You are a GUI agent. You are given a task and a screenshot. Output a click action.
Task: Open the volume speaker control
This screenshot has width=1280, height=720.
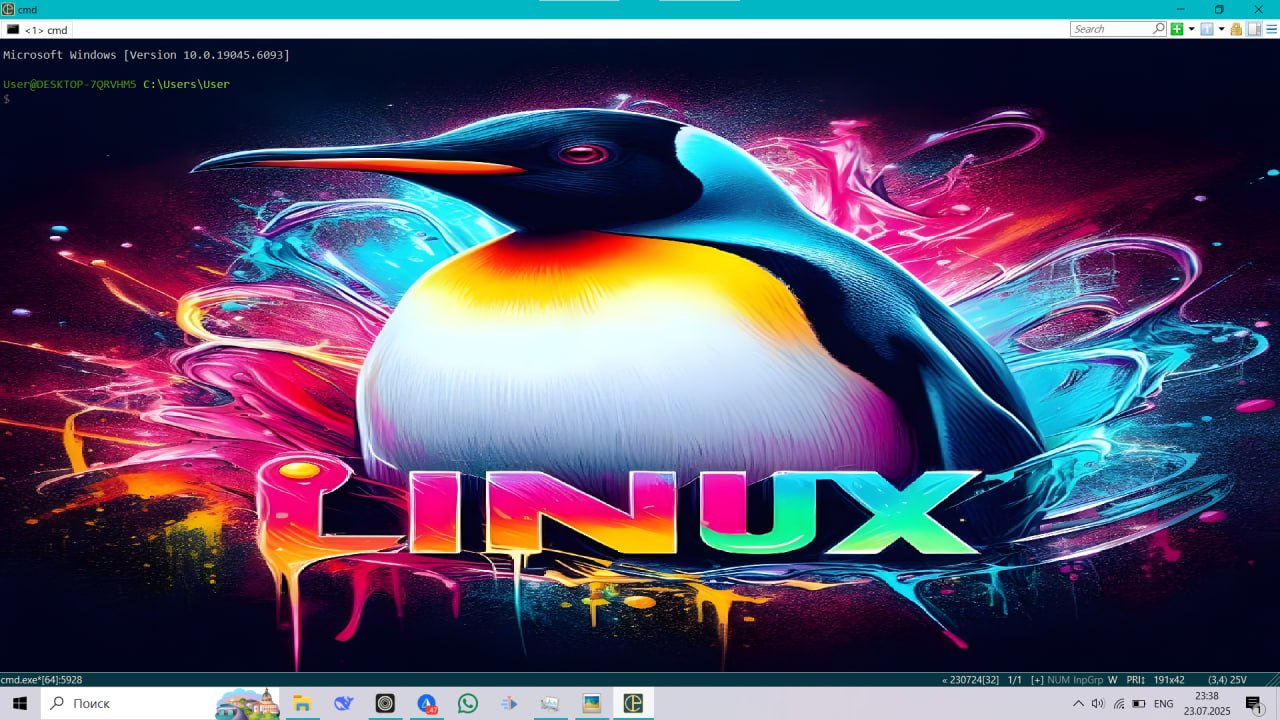pyautogui.click(x=1098, y=704)
